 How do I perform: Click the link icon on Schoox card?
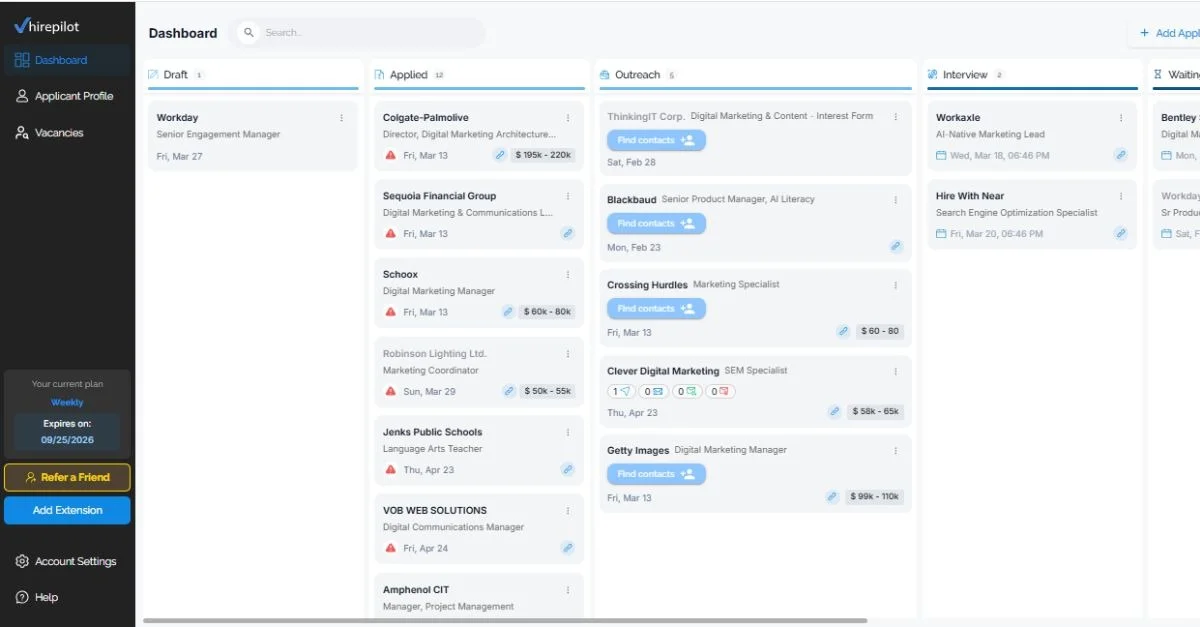click(x=508, y=312)
